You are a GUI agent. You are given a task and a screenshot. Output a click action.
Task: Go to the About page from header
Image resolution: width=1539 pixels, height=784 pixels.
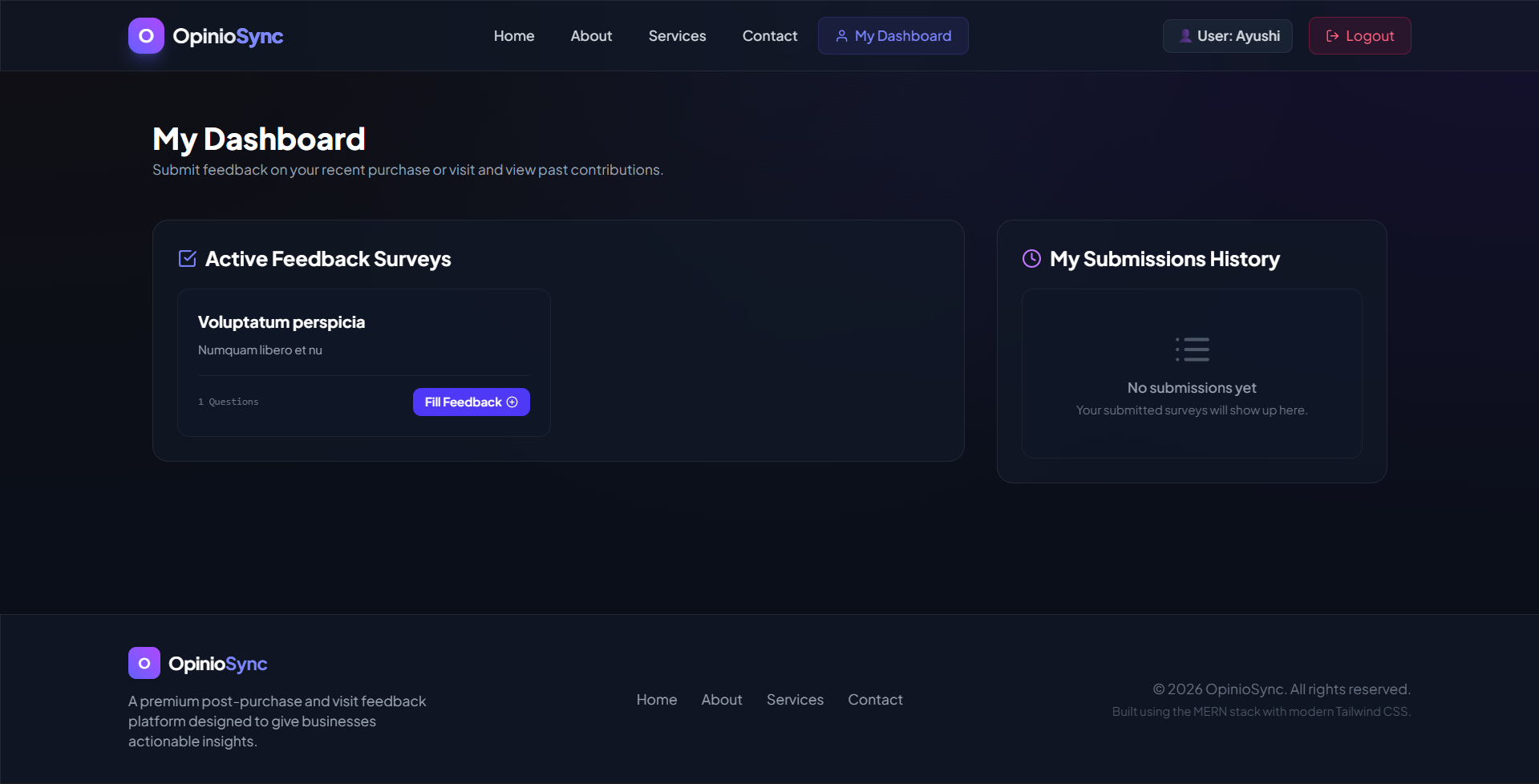point(591,36)
